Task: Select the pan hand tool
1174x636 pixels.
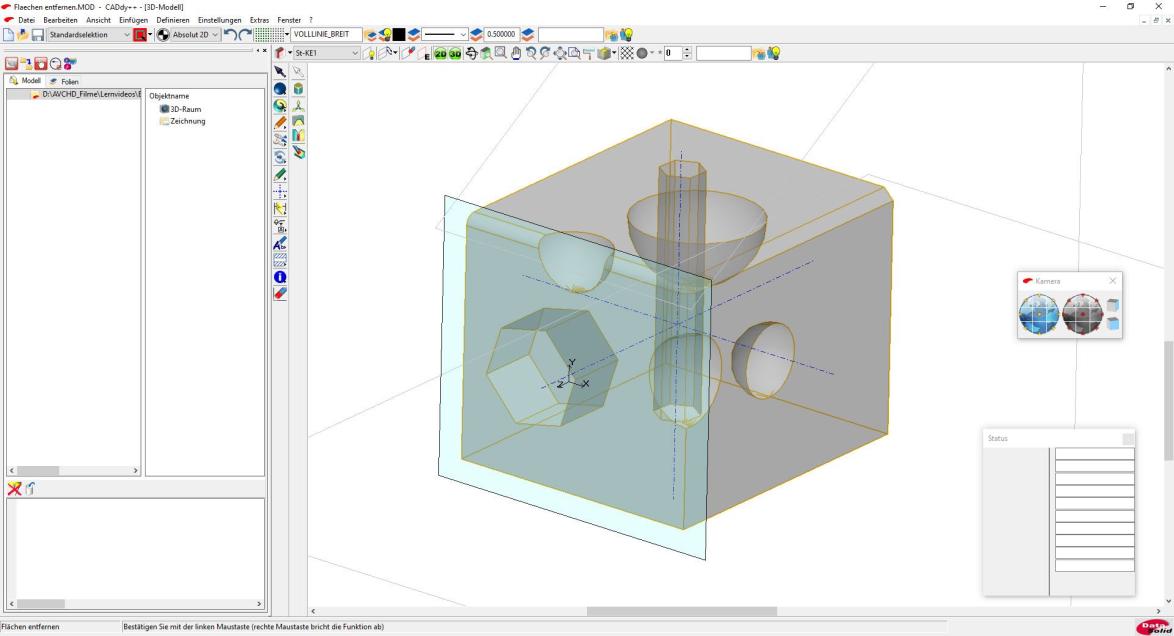Action: point(516,53)
